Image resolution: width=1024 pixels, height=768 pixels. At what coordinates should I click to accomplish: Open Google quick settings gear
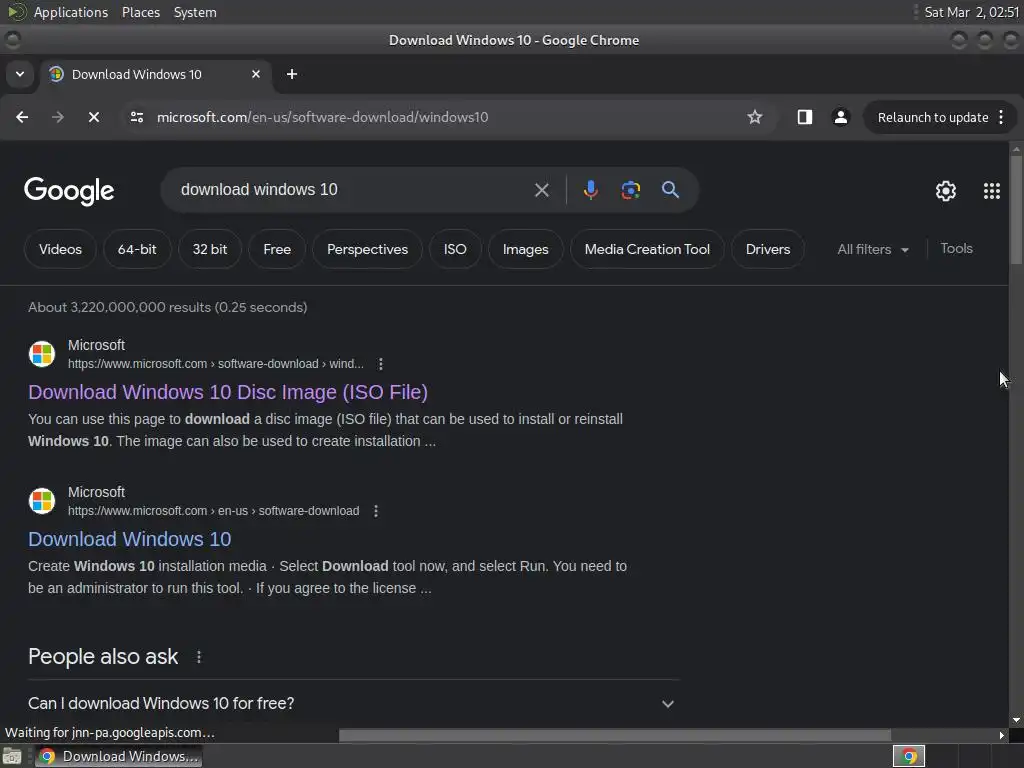946,191
